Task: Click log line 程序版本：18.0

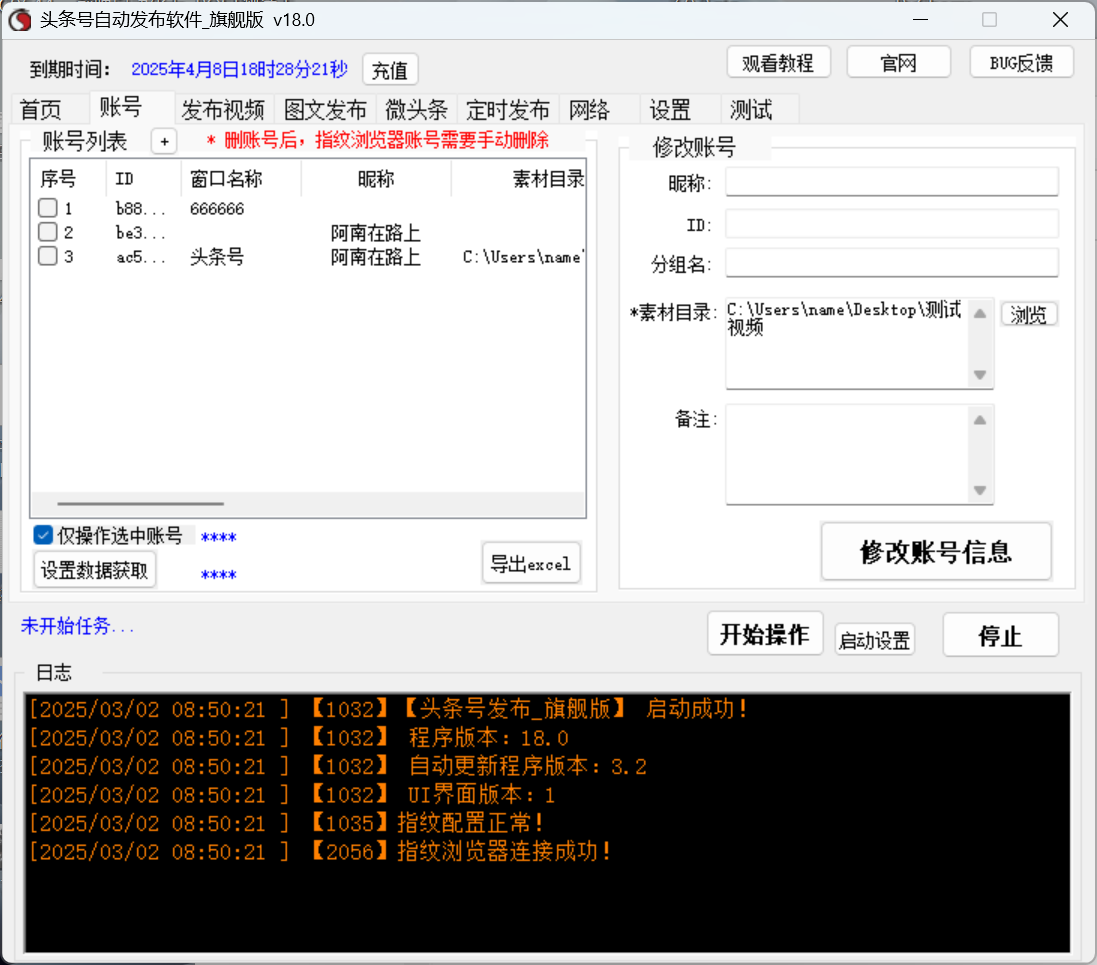Action: (x=299, y=738)
